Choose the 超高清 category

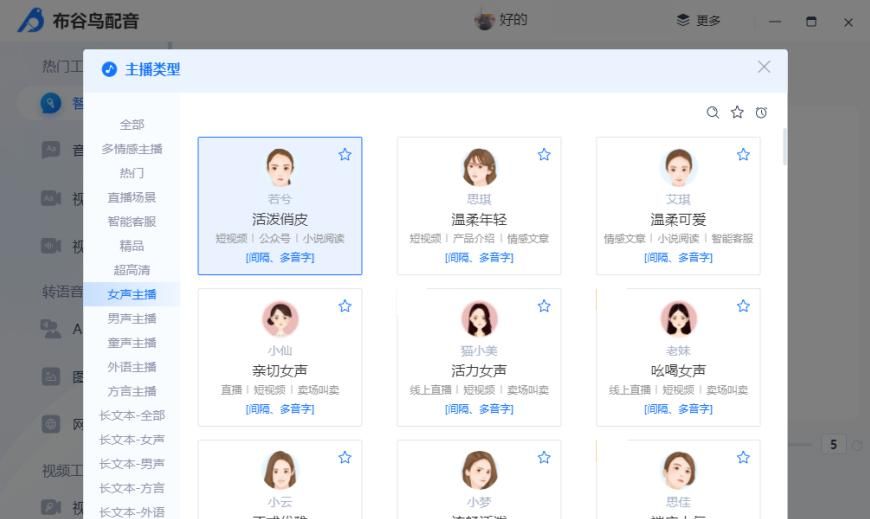tap(131, 270)
